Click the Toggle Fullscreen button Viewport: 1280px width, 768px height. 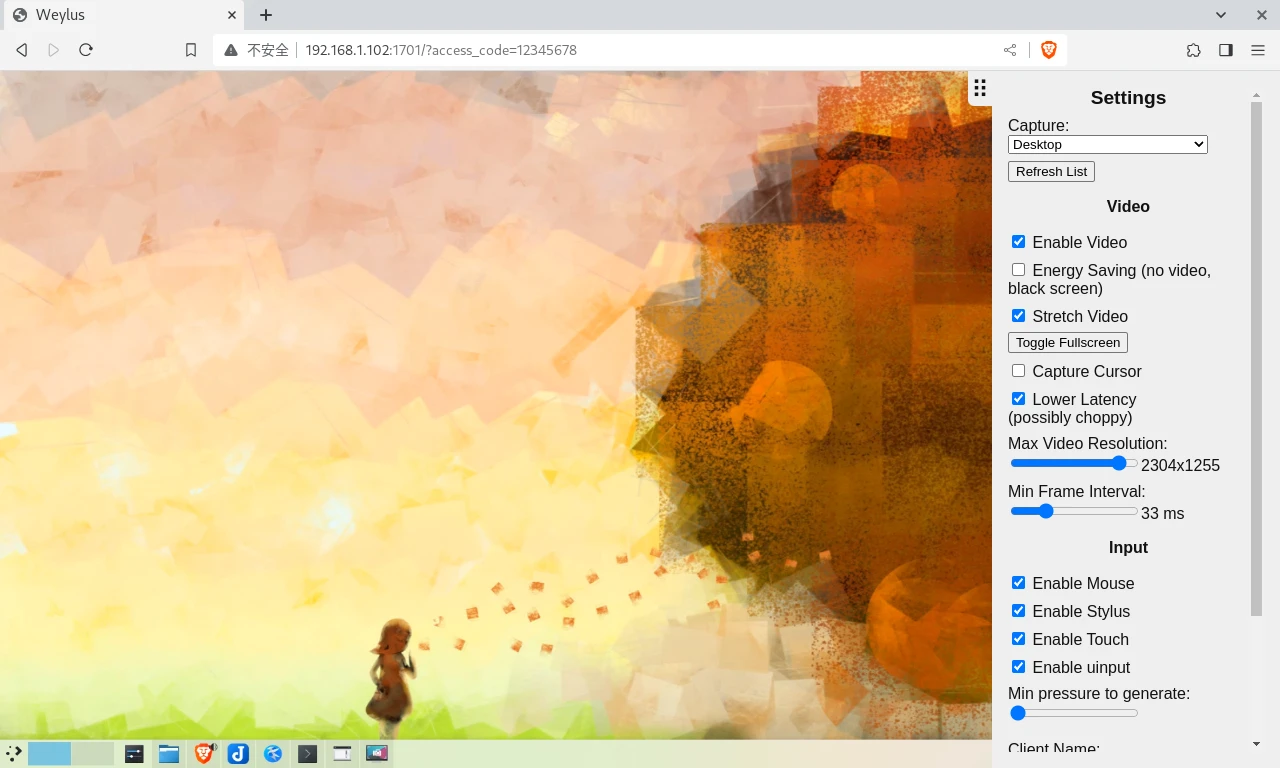click(x=1067, y=343)
